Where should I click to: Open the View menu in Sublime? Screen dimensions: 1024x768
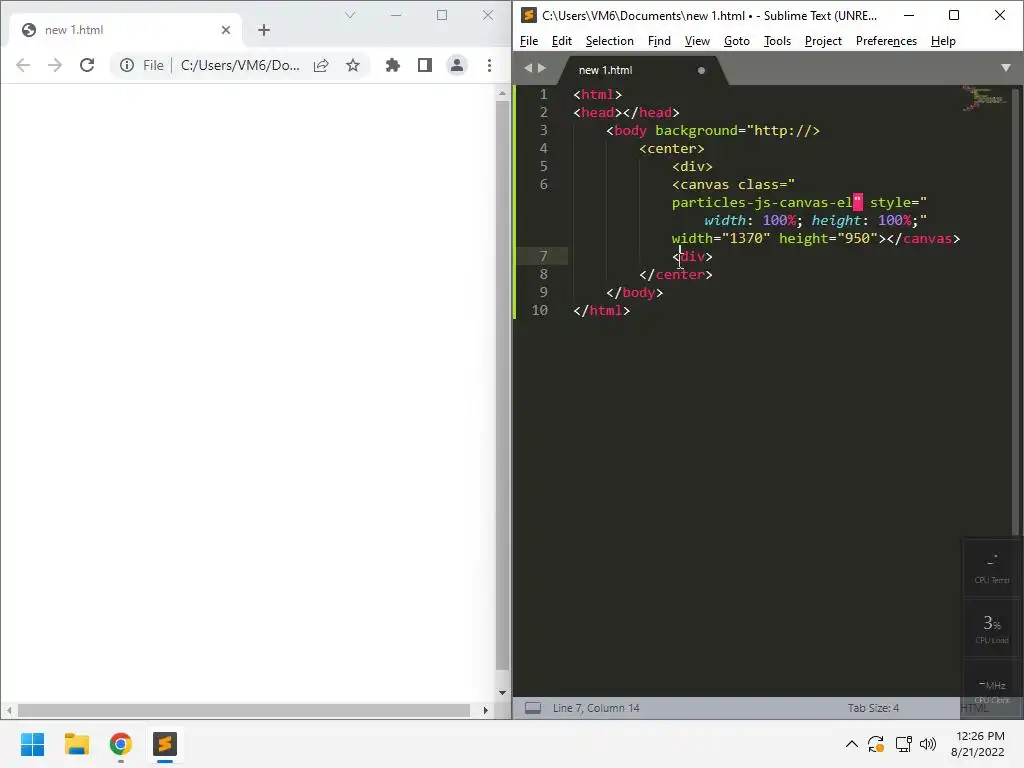click(x=697, y=41)
